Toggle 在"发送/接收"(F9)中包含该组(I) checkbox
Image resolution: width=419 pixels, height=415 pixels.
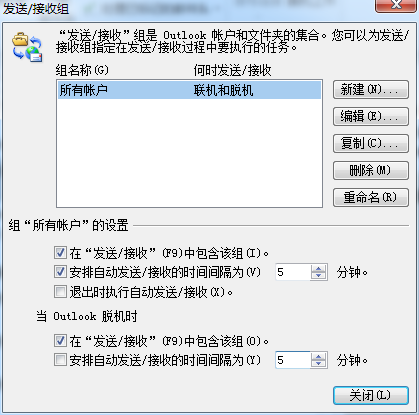(60, 253)
